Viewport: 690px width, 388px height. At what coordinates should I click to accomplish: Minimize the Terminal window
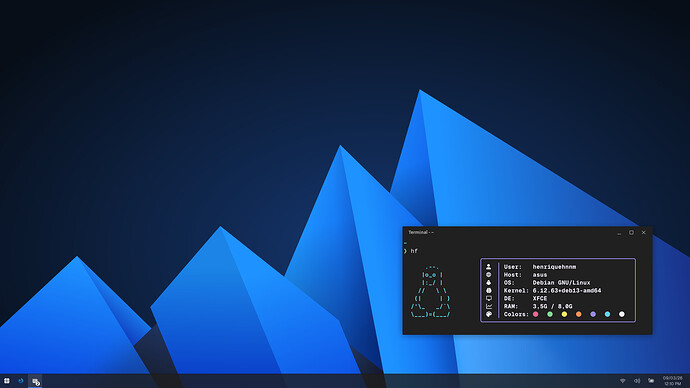click(619, 233)
